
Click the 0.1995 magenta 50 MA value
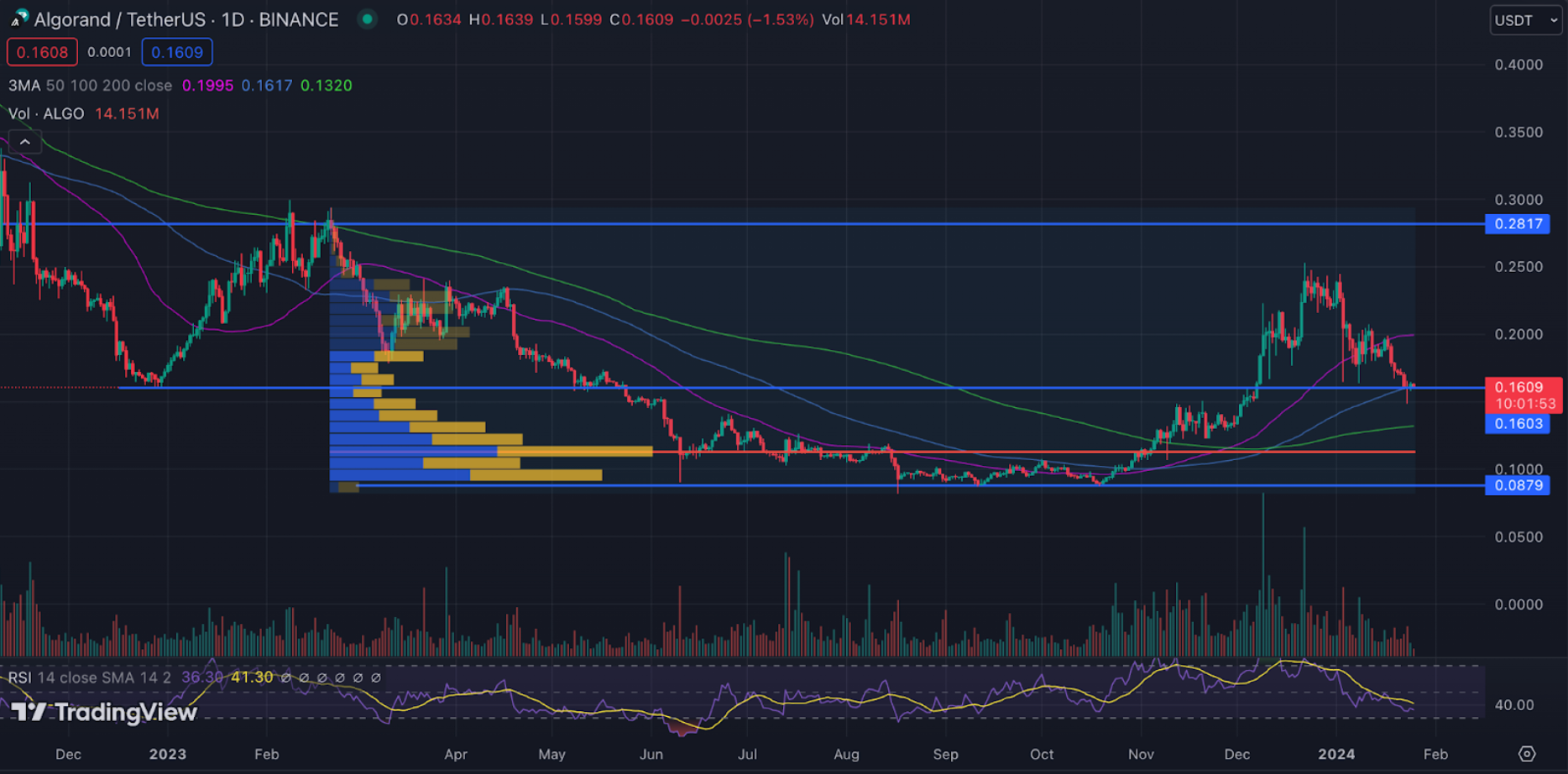click(x=208, y=86)
